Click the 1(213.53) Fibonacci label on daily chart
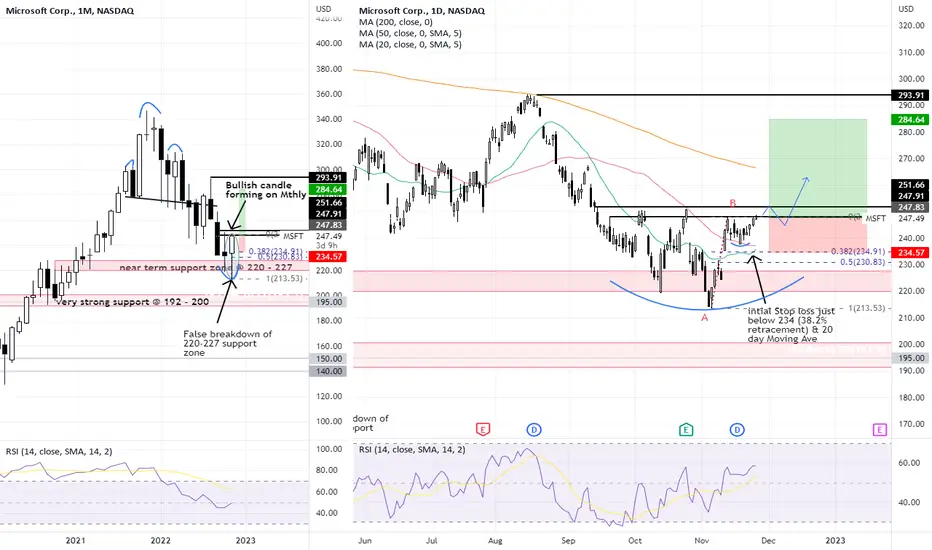This screenshot has height=550, width=932. coord(866,308)
